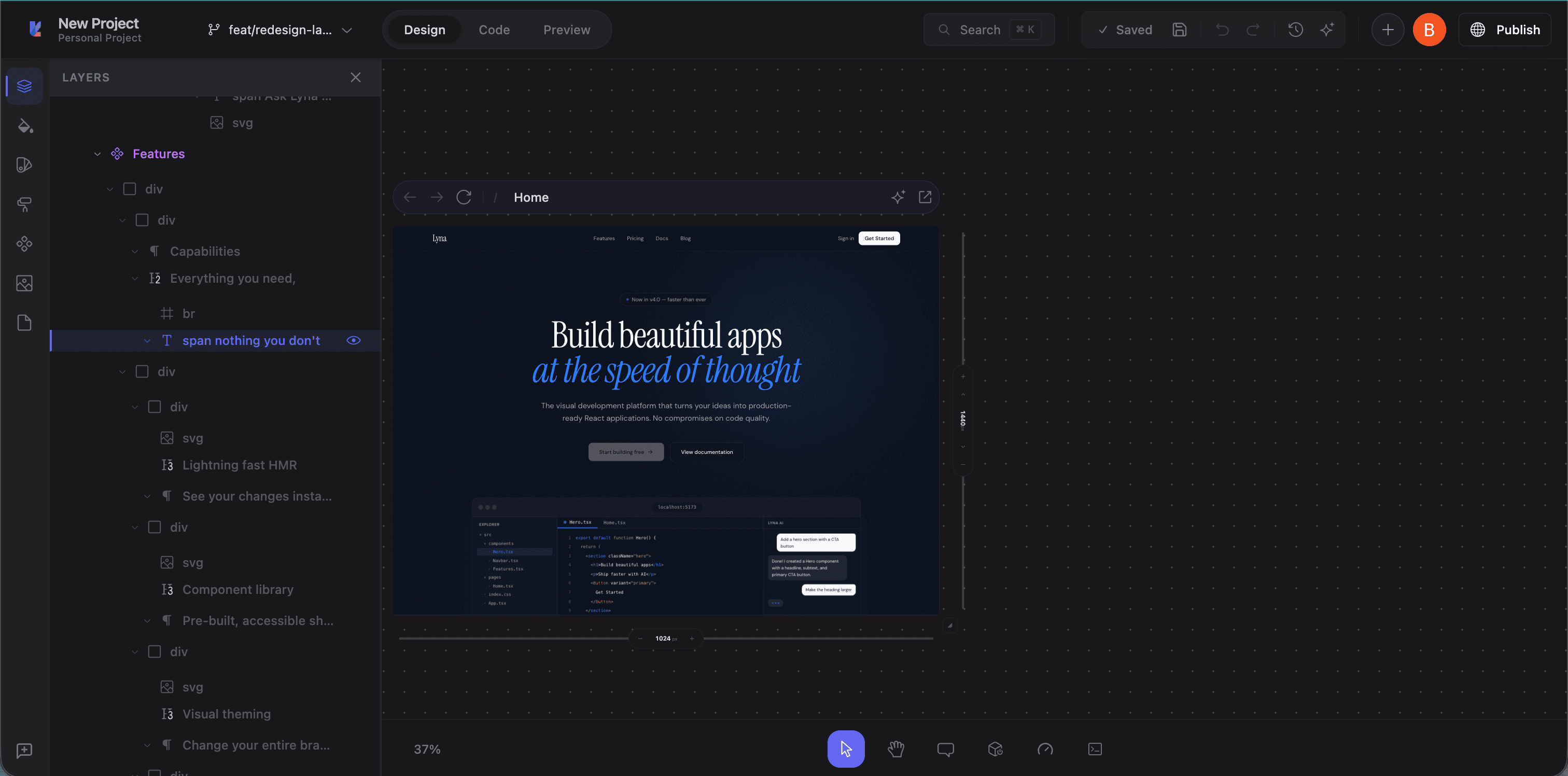Collapse the See your changes insta... layer
Image resolution: width=1568 pixels, height=776 pixels.
coord(147,496)
